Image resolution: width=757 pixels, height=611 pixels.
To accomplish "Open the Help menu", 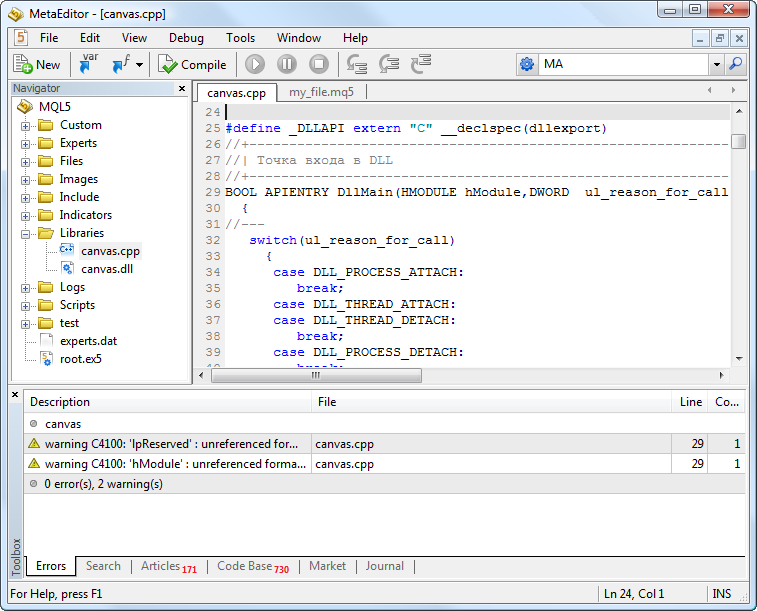I will [x=355, y=38].
